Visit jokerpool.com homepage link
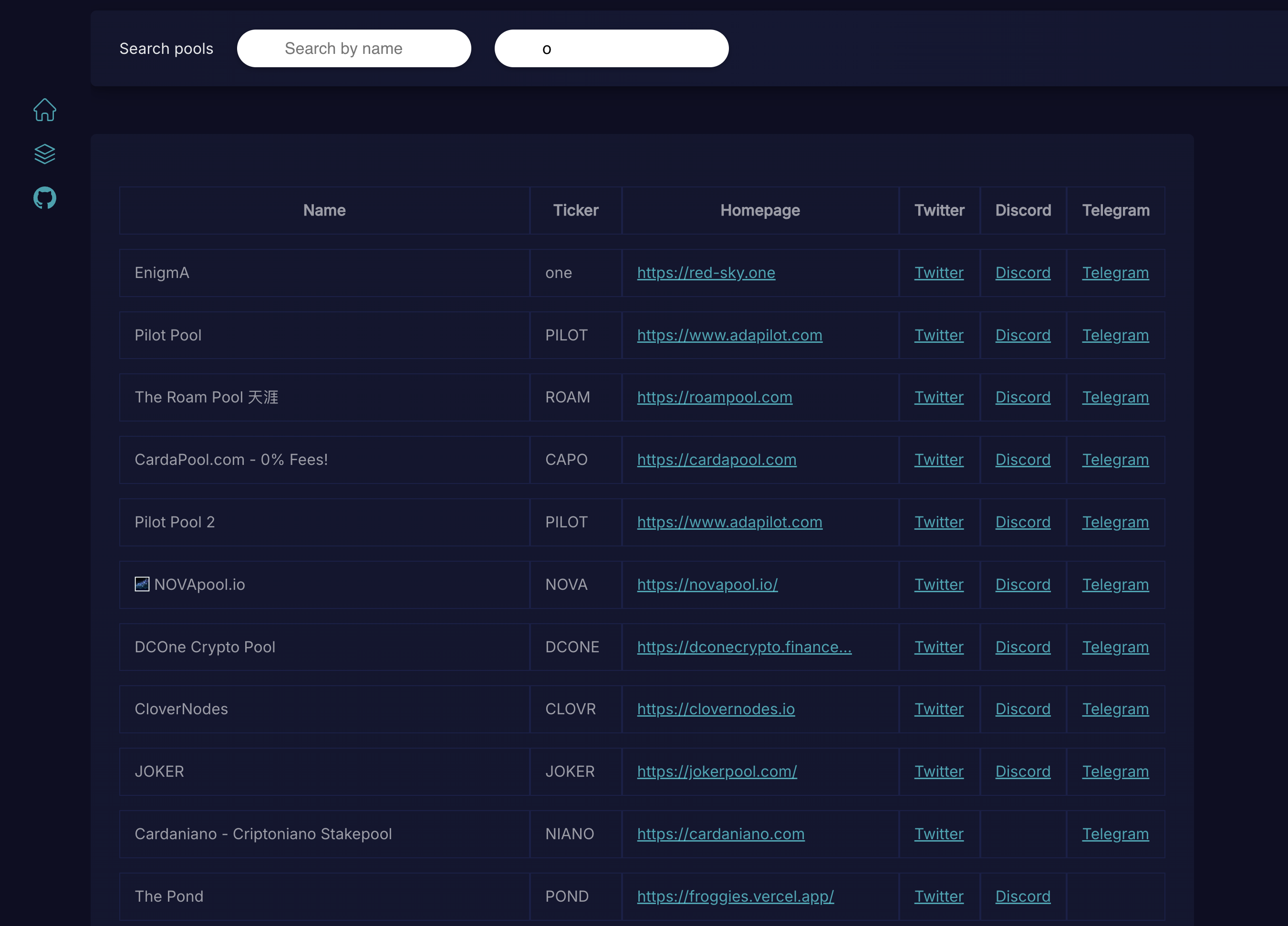Viewport: 1288px width, 926px height. (717, 772)
